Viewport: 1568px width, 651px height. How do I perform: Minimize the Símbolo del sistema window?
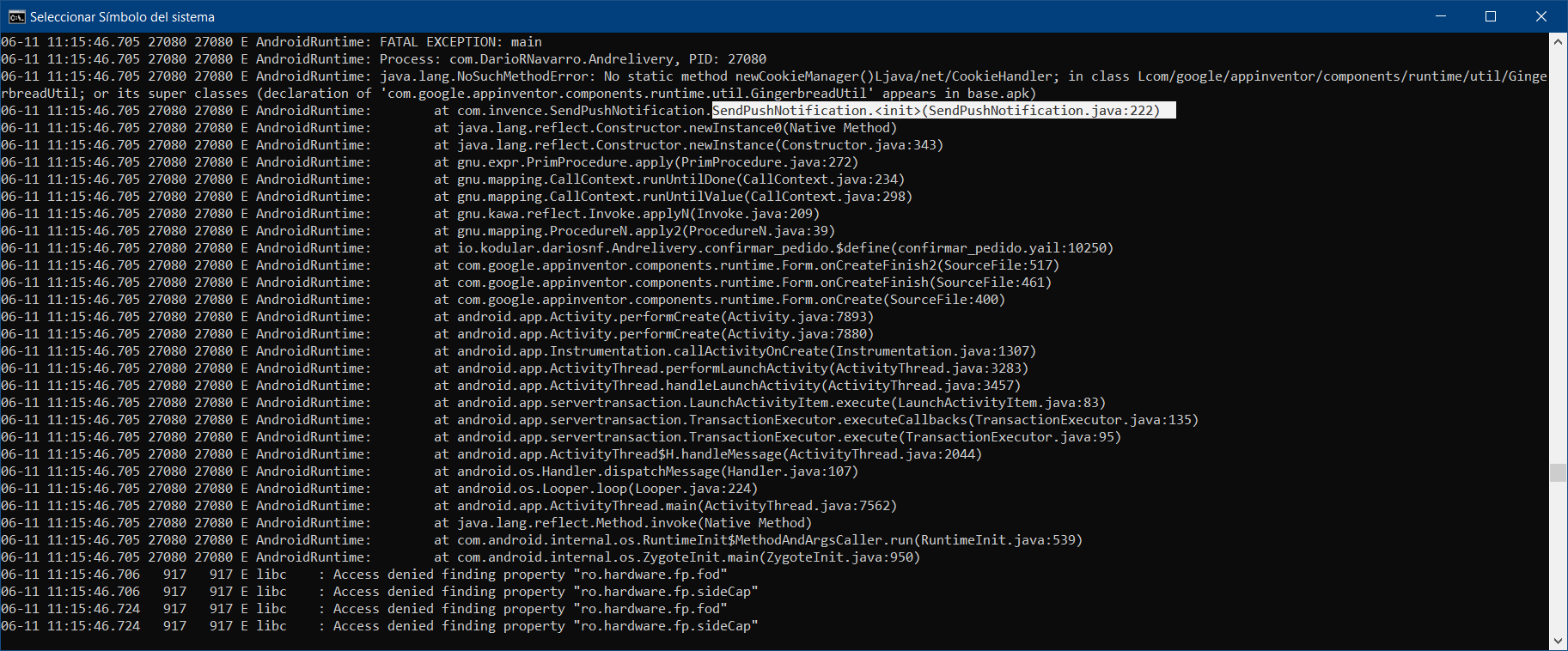[x=1441, y=16]
